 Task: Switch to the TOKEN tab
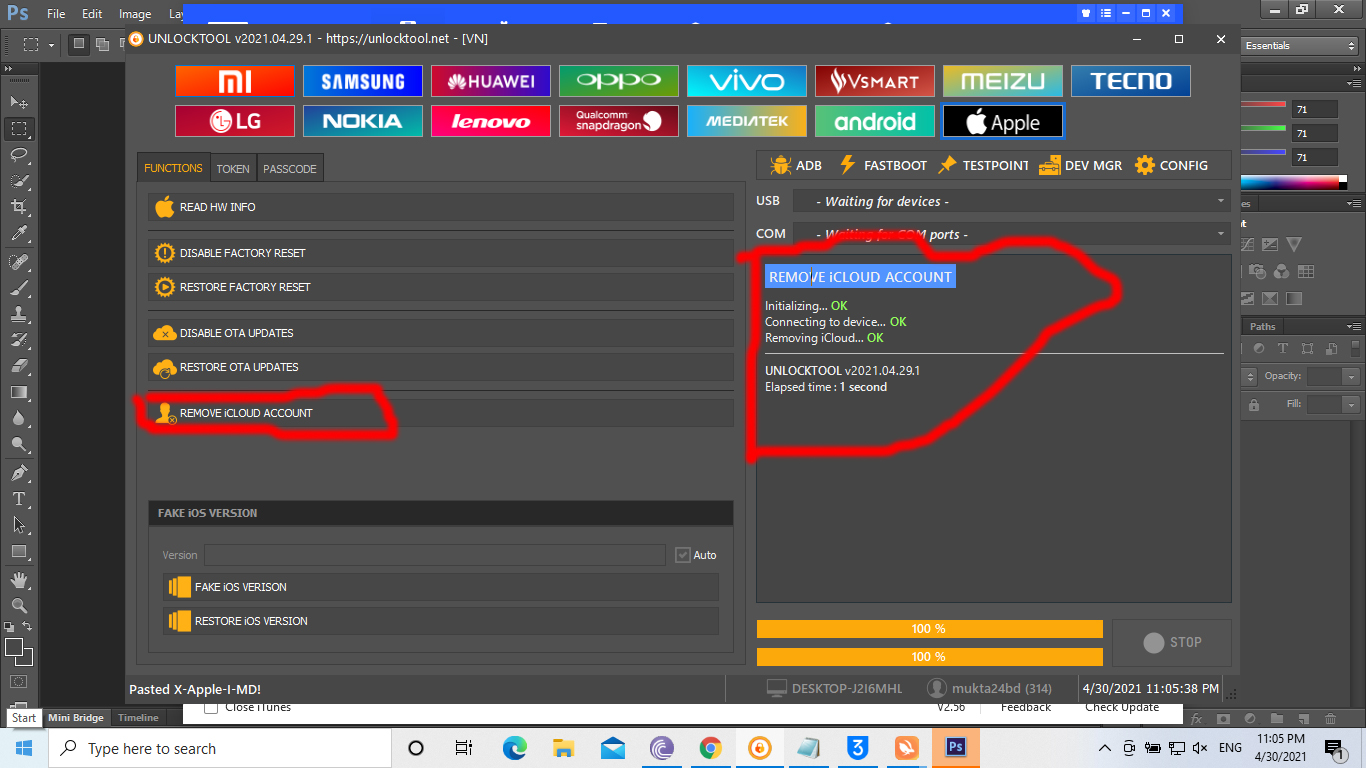tap(233, 169)
